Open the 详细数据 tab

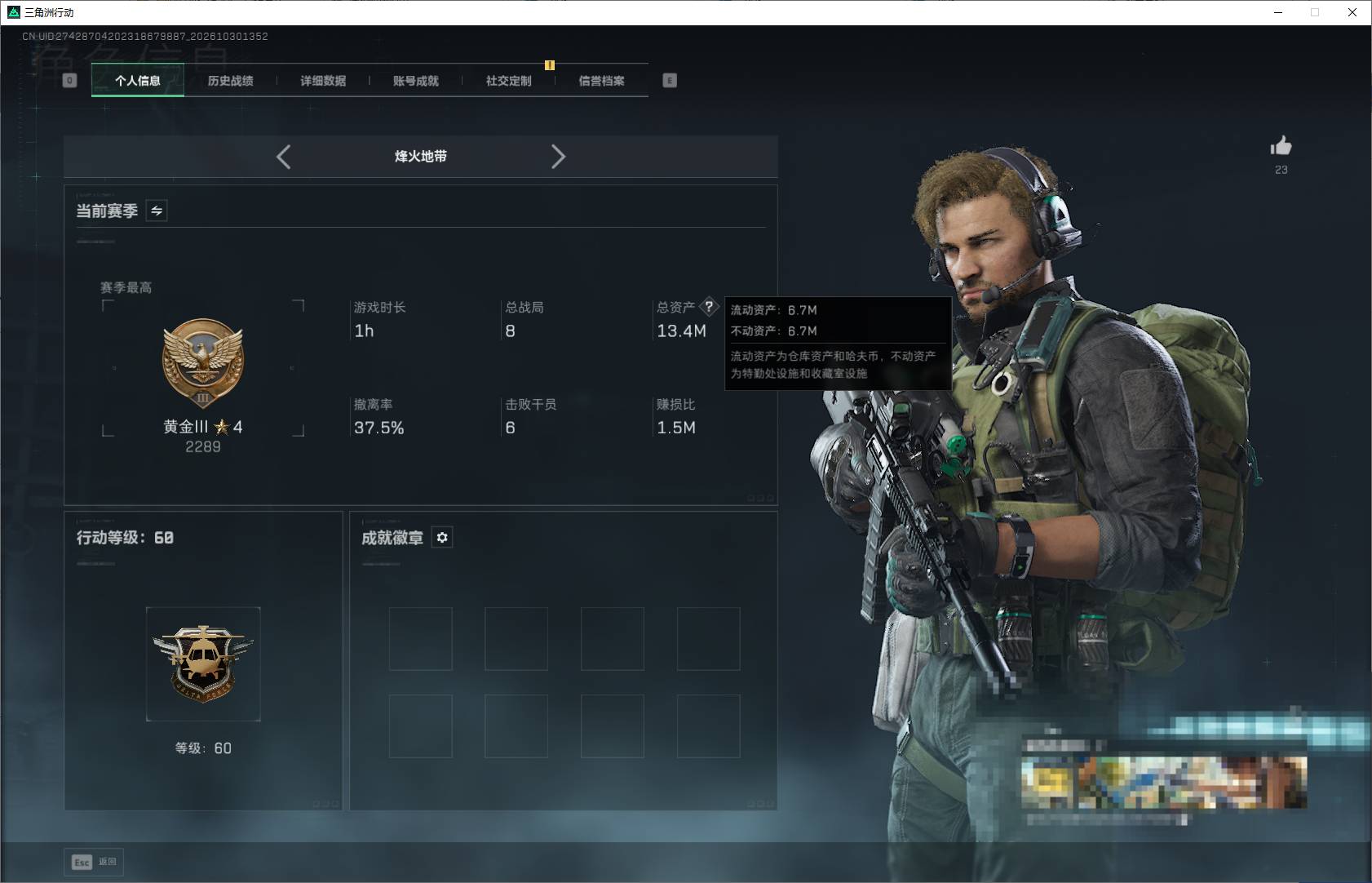pyautogui.click(x=323, y=81)
